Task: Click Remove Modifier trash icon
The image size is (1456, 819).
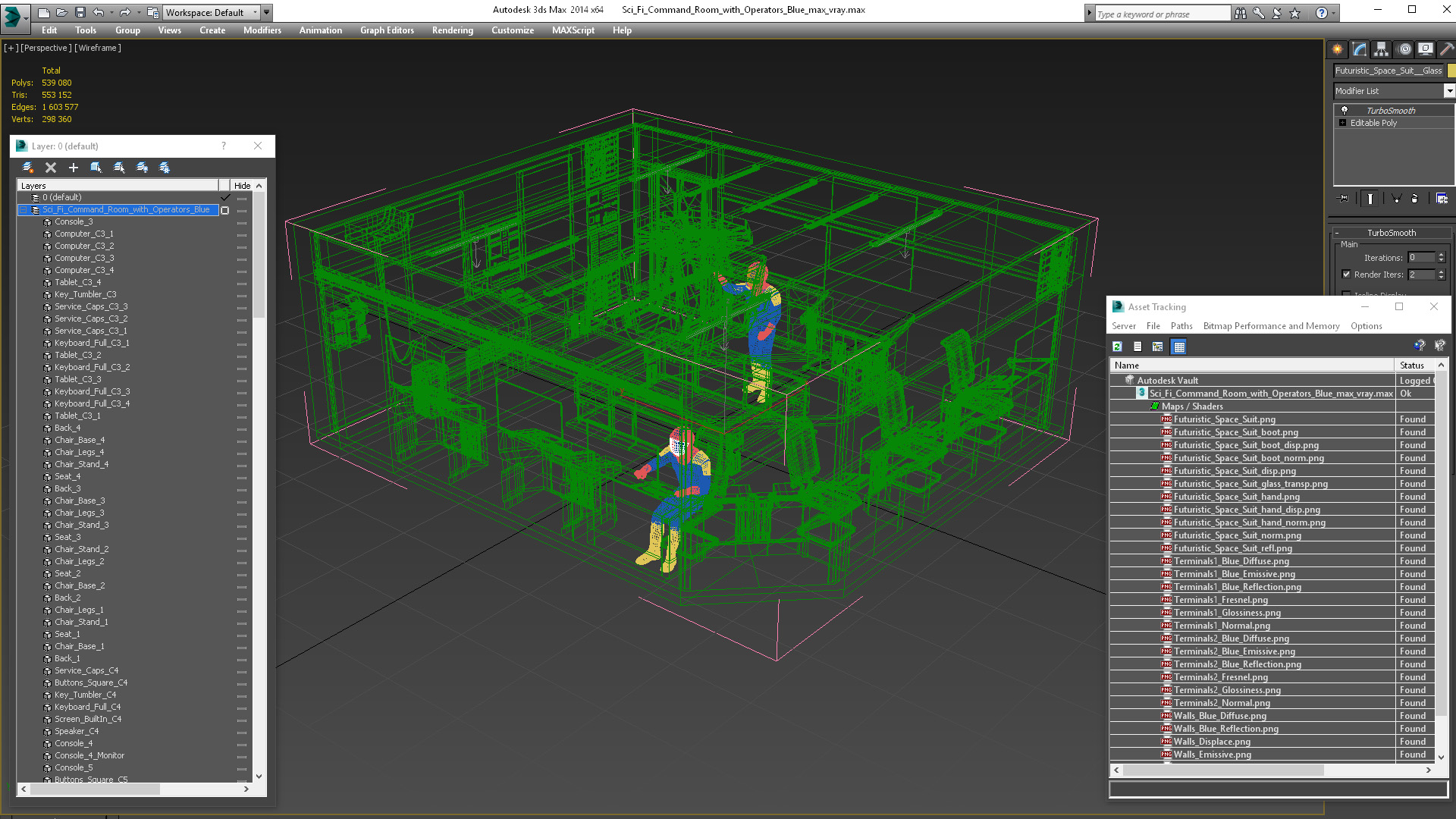Action: coord(1415,199)
